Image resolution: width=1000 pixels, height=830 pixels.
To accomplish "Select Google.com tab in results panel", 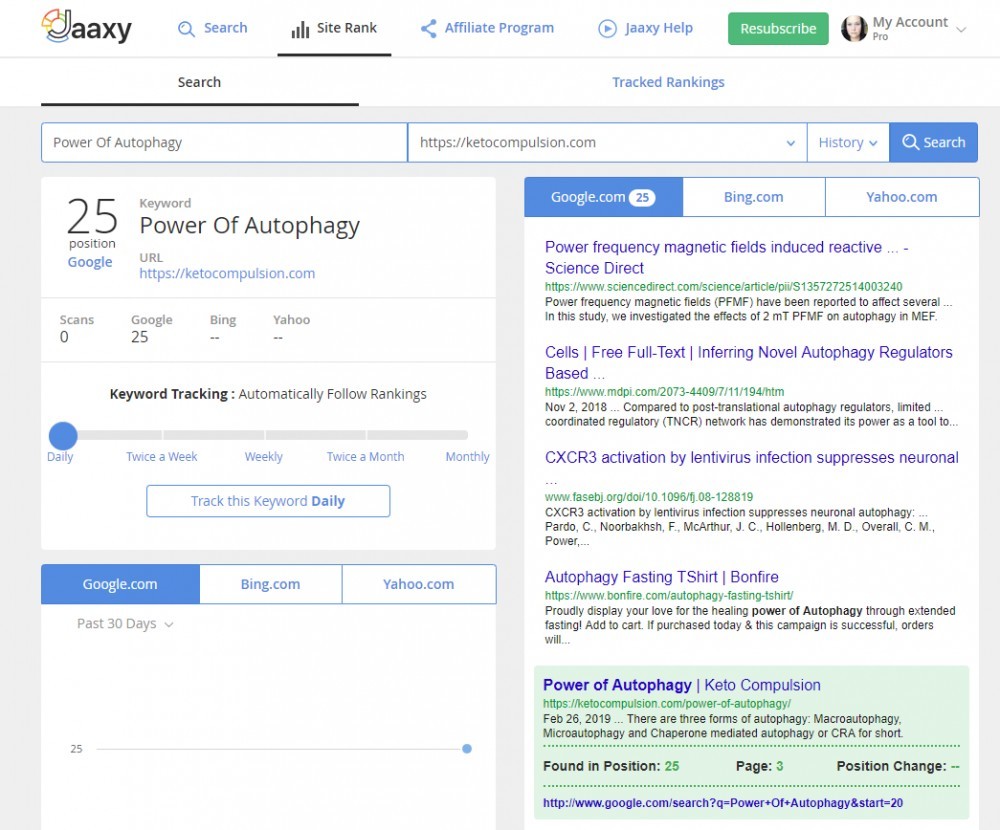I will coord(603,197).
